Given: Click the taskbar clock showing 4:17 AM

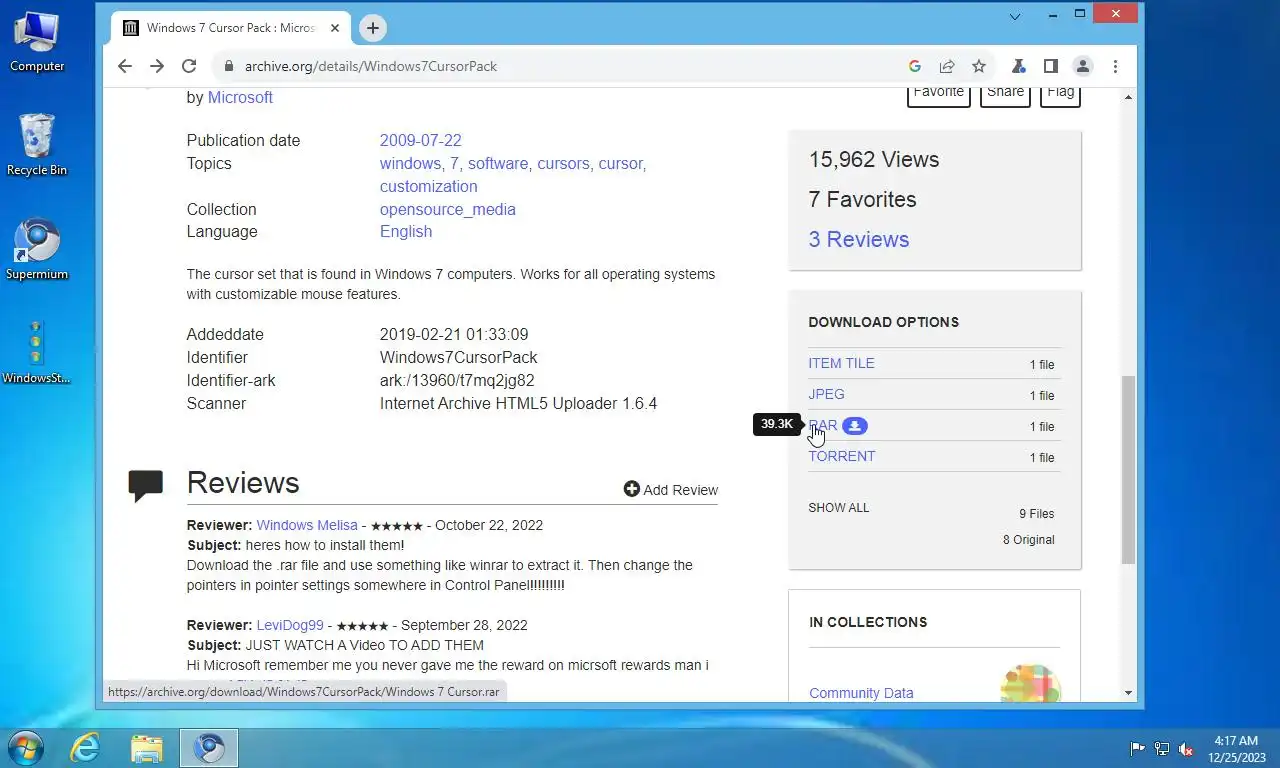Looking at the screenshot, I should [1236, 749].
